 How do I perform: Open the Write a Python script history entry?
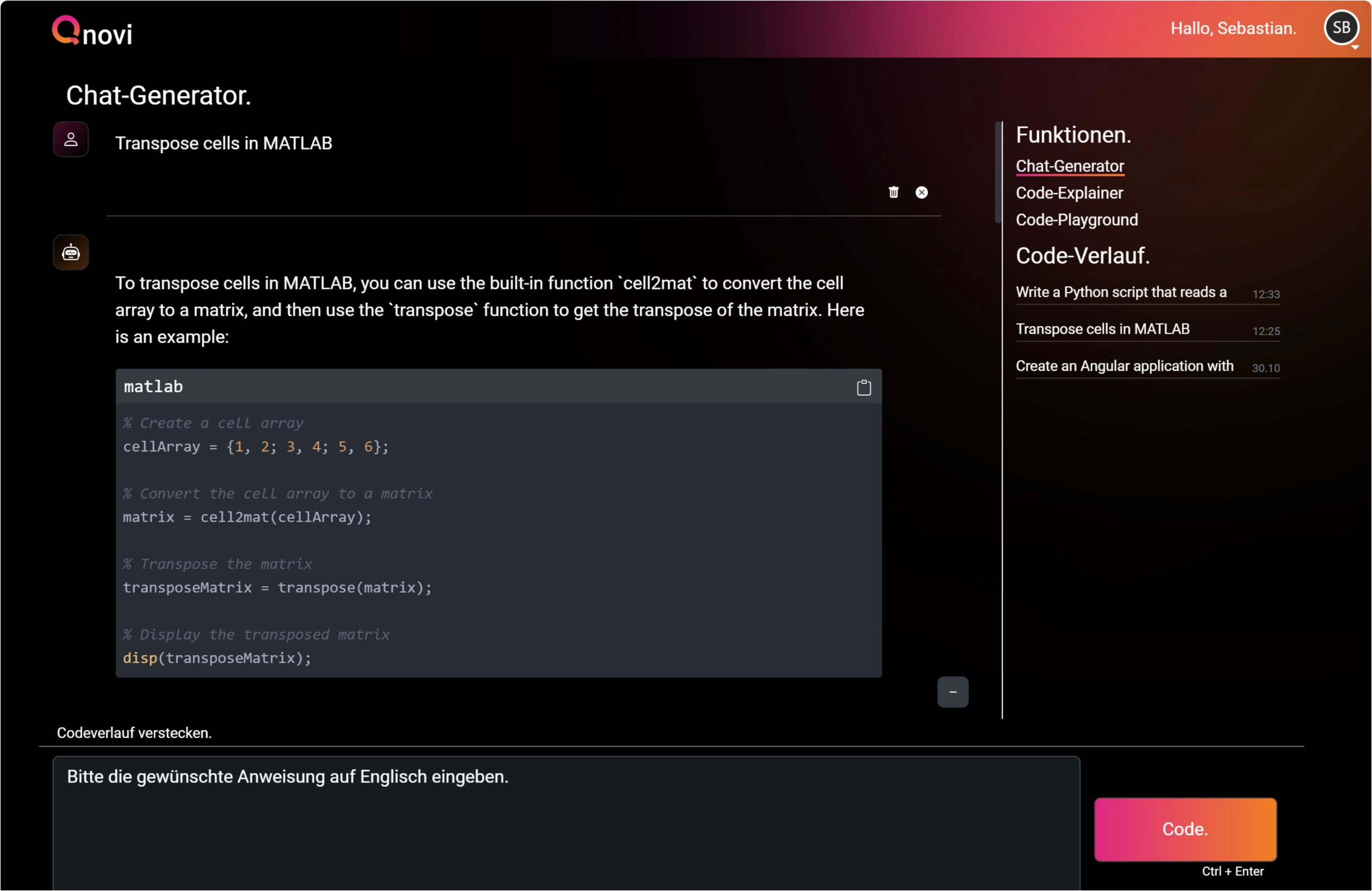(x=1120, y=292)
